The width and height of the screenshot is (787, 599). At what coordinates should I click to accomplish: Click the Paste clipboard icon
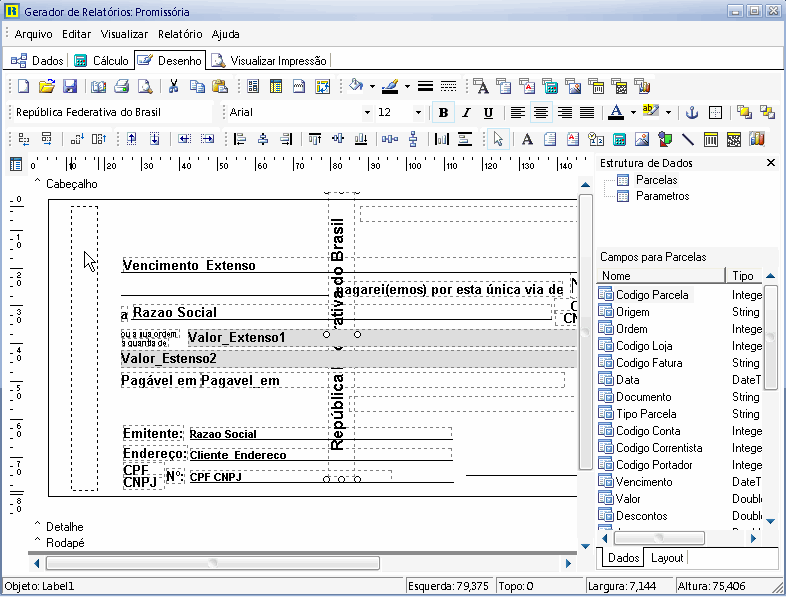coord(220,86)
